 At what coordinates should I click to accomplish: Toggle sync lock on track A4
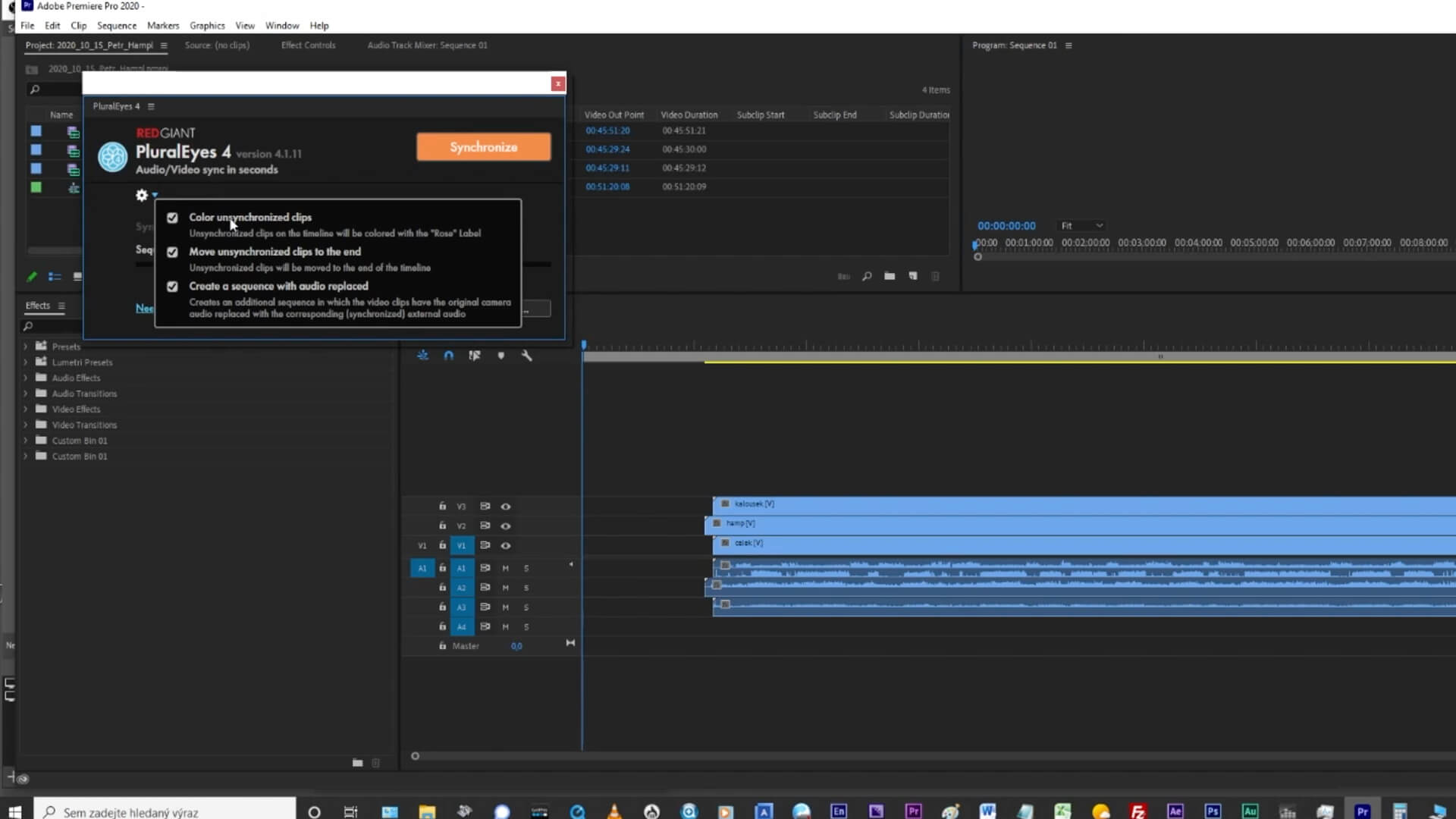coord(485,626)
